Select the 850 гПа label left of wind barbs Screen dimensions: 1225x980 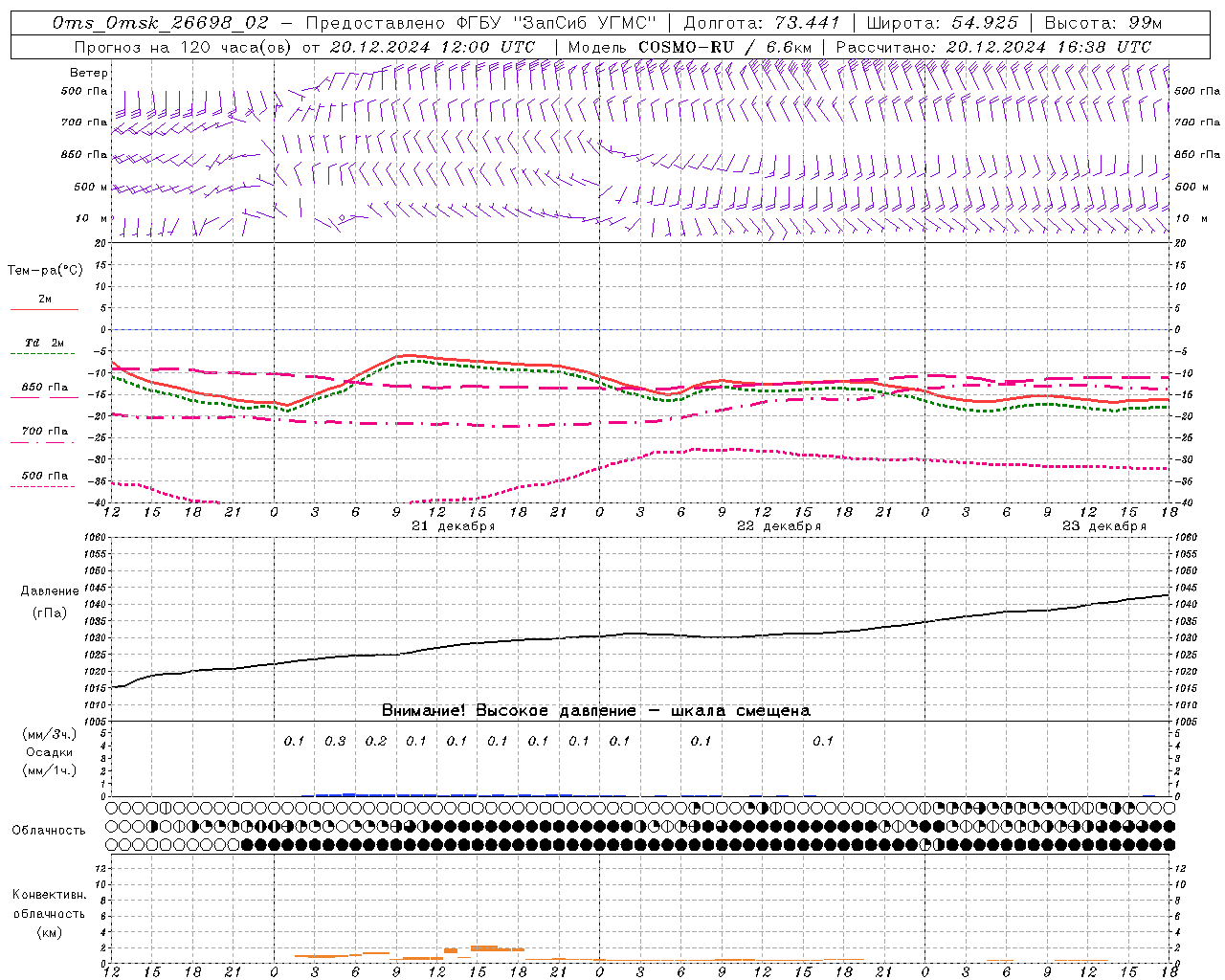tap(84, 154)
